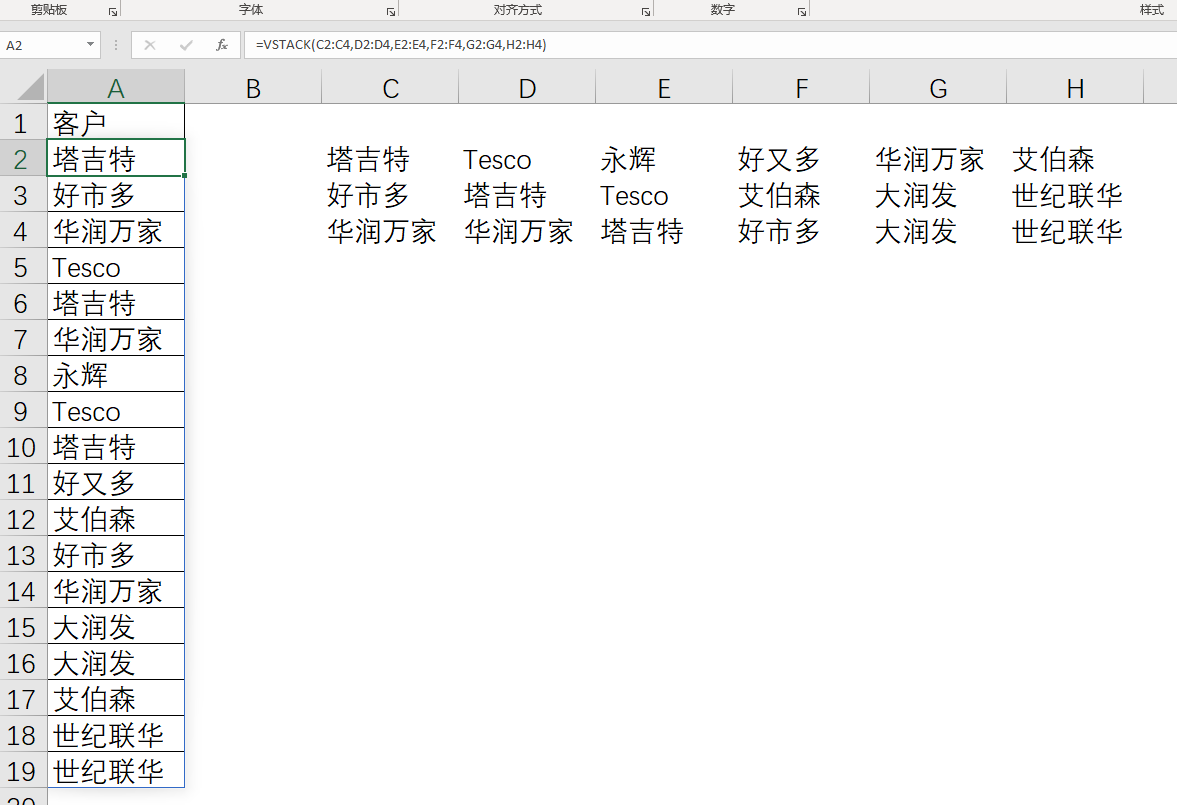
Task: Open the font group dialog launcher
Action: click(390, 11)
